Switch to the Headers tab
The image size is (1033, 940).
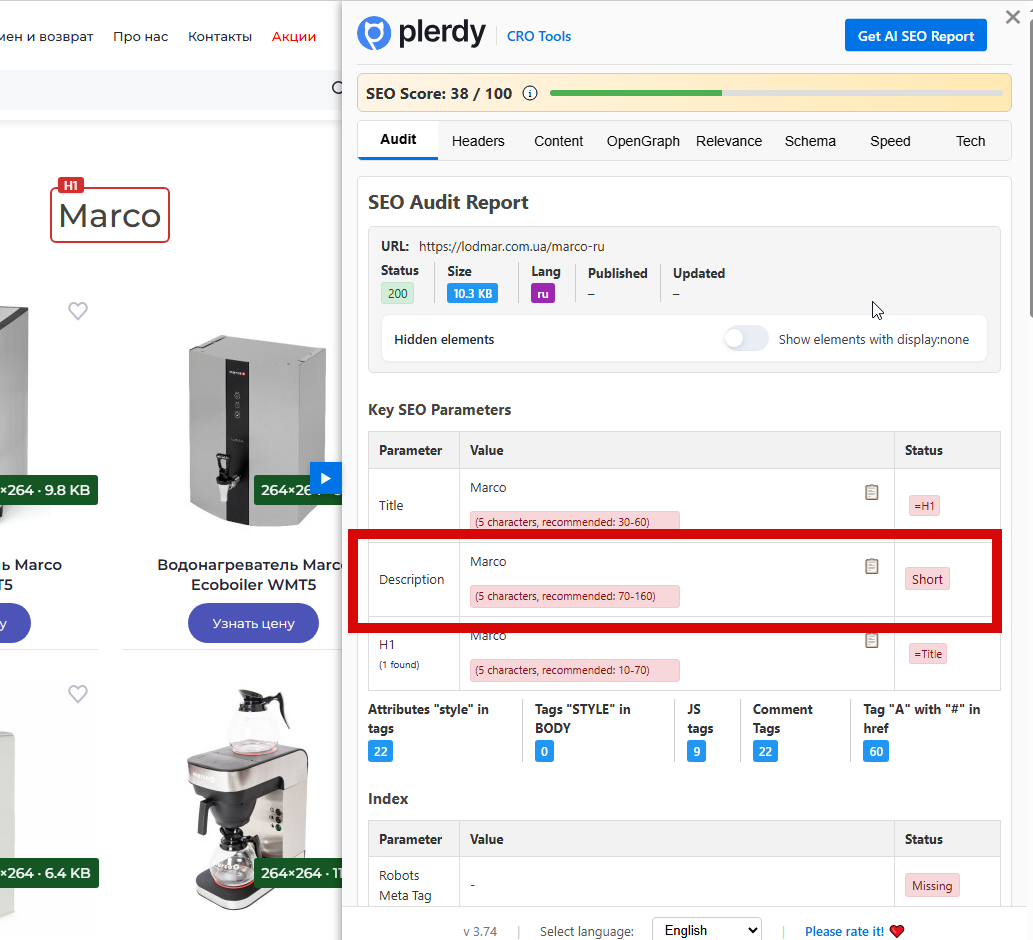click(x=478, y=141)
